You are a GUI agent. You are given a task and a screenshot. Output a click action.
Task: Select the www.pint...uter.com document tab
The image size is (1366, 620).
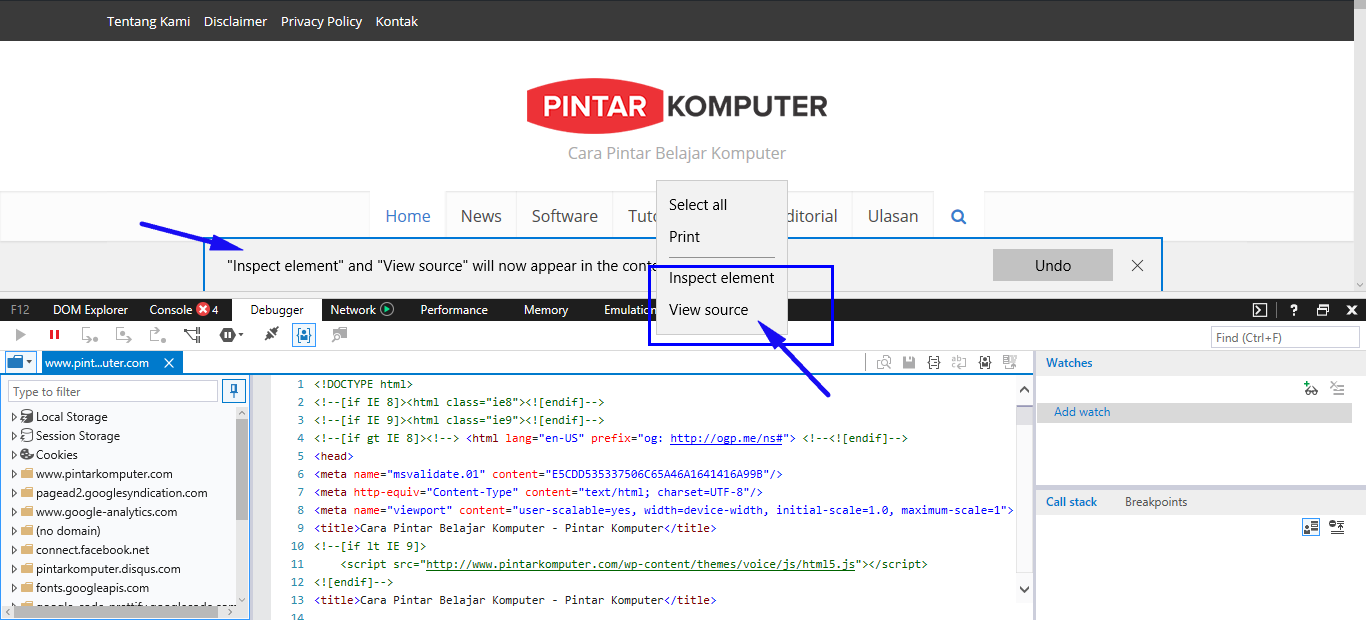point(98,363)
